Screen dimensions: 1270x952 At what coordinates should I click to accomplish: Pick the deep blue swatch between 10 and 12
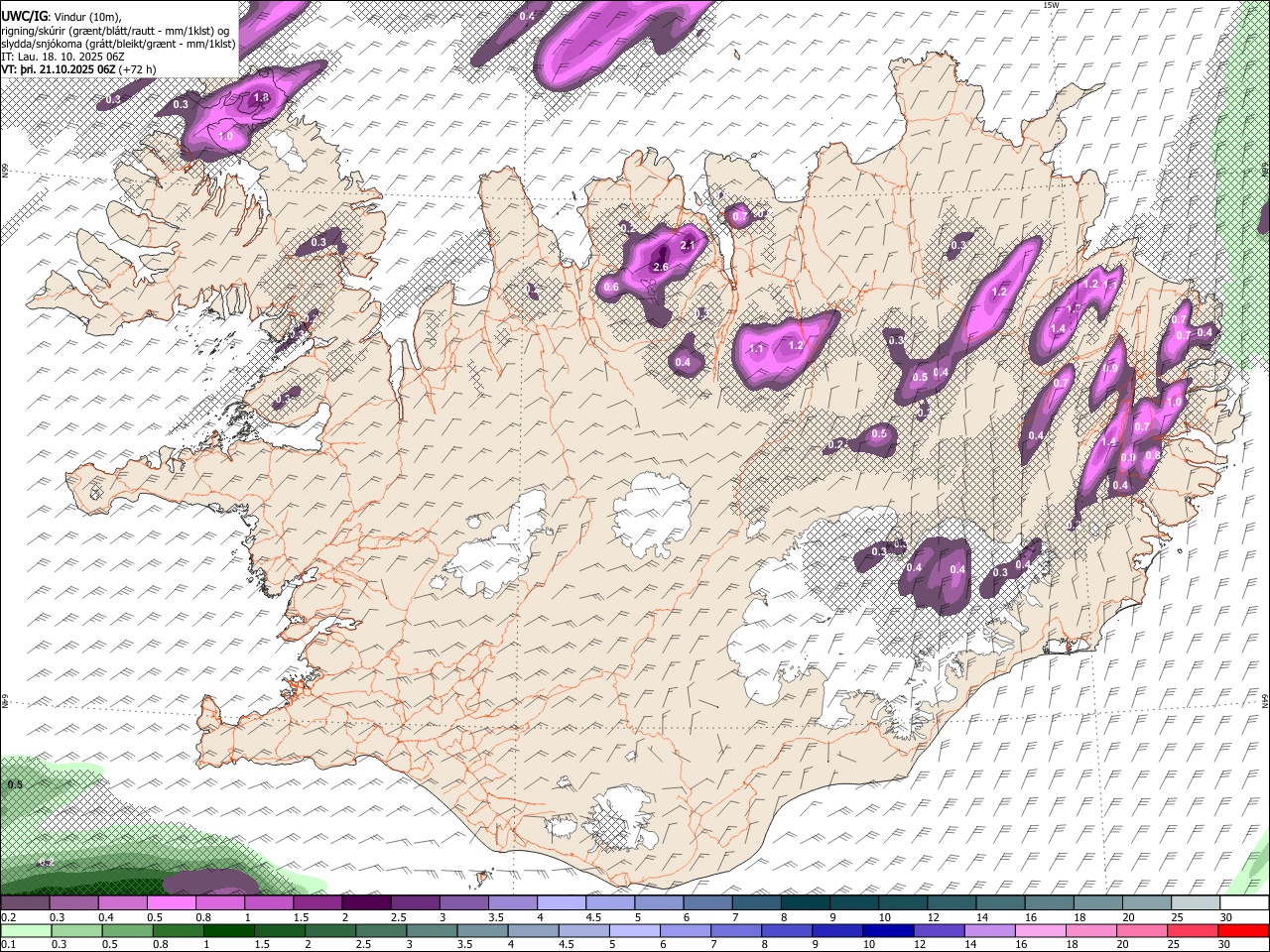tap(889, 930)
